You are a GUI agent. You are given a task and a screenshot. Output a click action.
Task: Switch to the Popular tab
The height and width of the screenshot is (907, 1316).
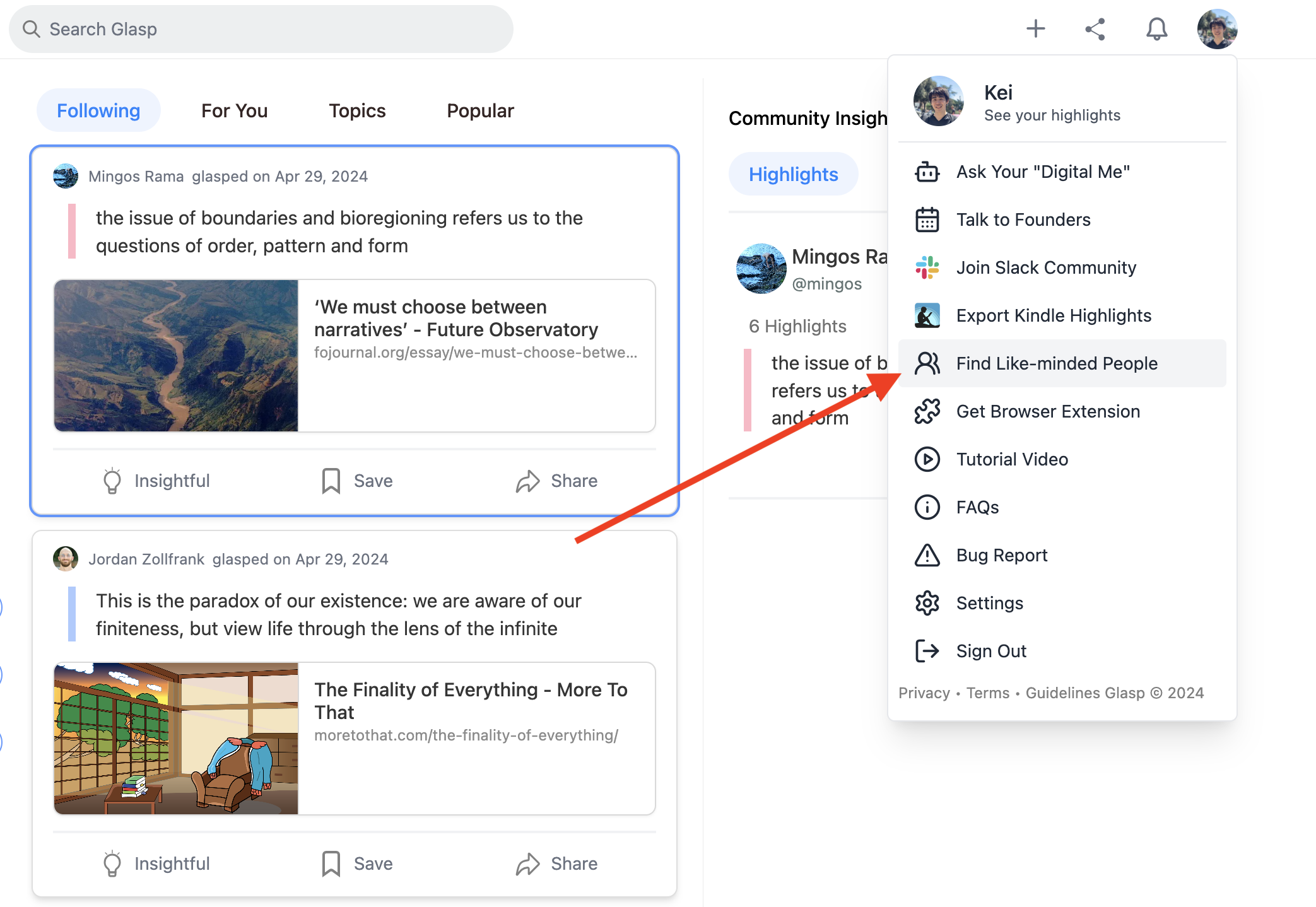pyautogui.click(x=480, y=110)
